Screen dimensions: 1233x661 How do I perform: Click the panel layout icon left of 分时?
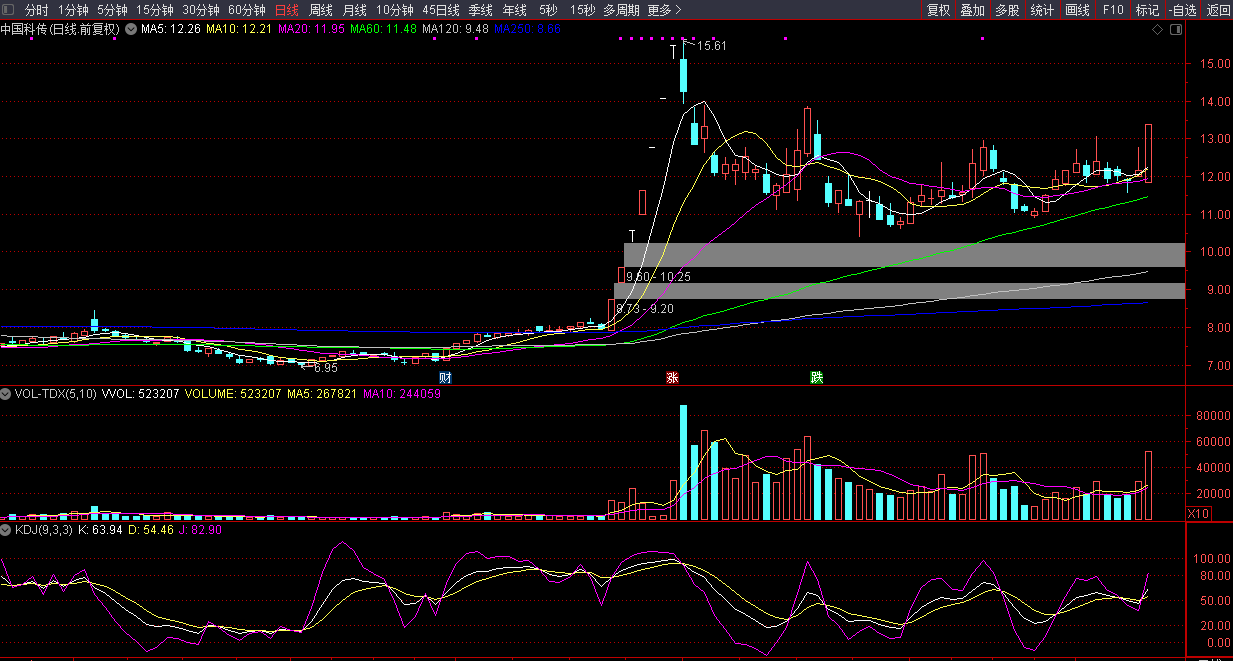(9, 10)
